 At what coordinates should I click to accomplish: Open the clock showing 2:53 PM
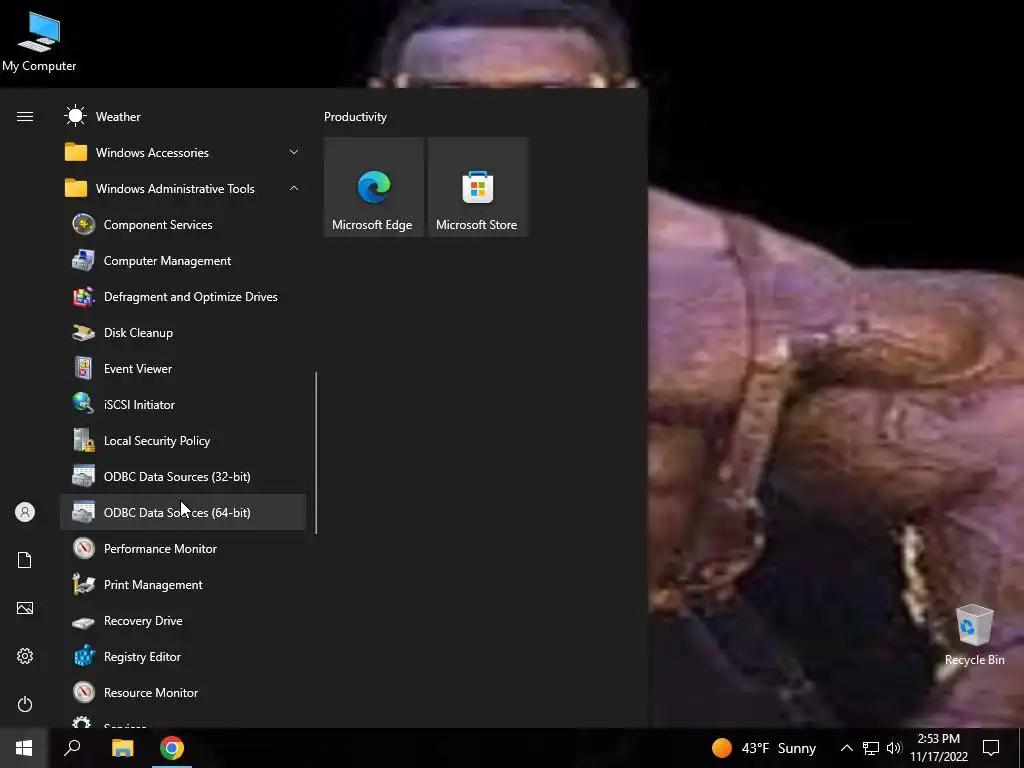939,748
